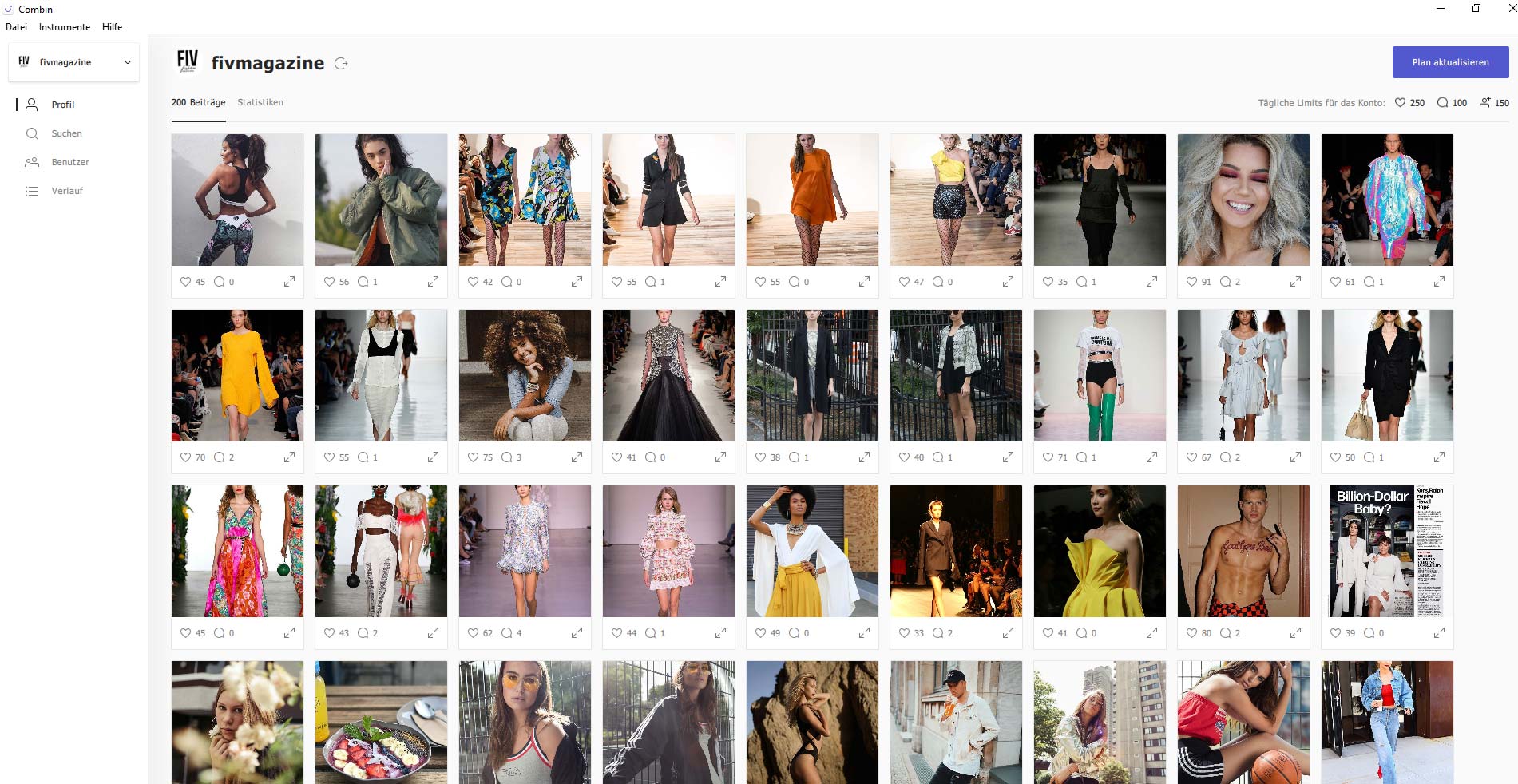Open the green bomber jacket photo
The height and width of the screenshot is (784, 1518).
pos(382,200)
